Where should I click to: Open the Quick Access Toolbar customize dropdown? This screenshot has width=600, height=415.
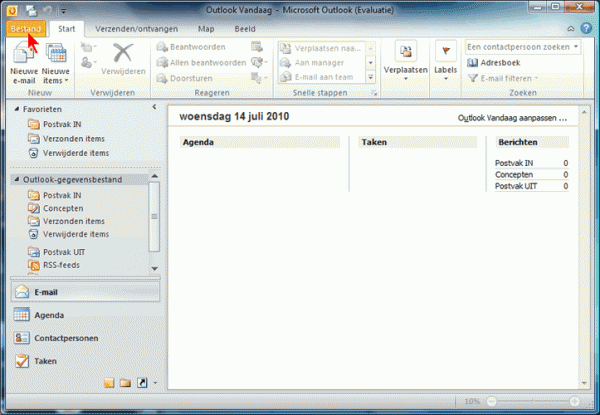(x=64, y=11)
